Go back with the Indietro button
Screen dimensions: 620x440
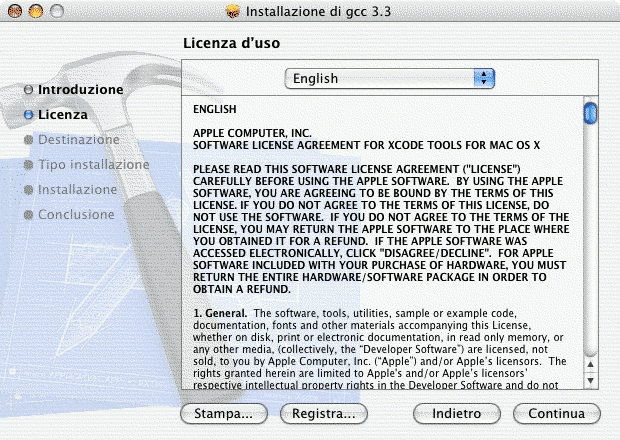pos(457,414)
